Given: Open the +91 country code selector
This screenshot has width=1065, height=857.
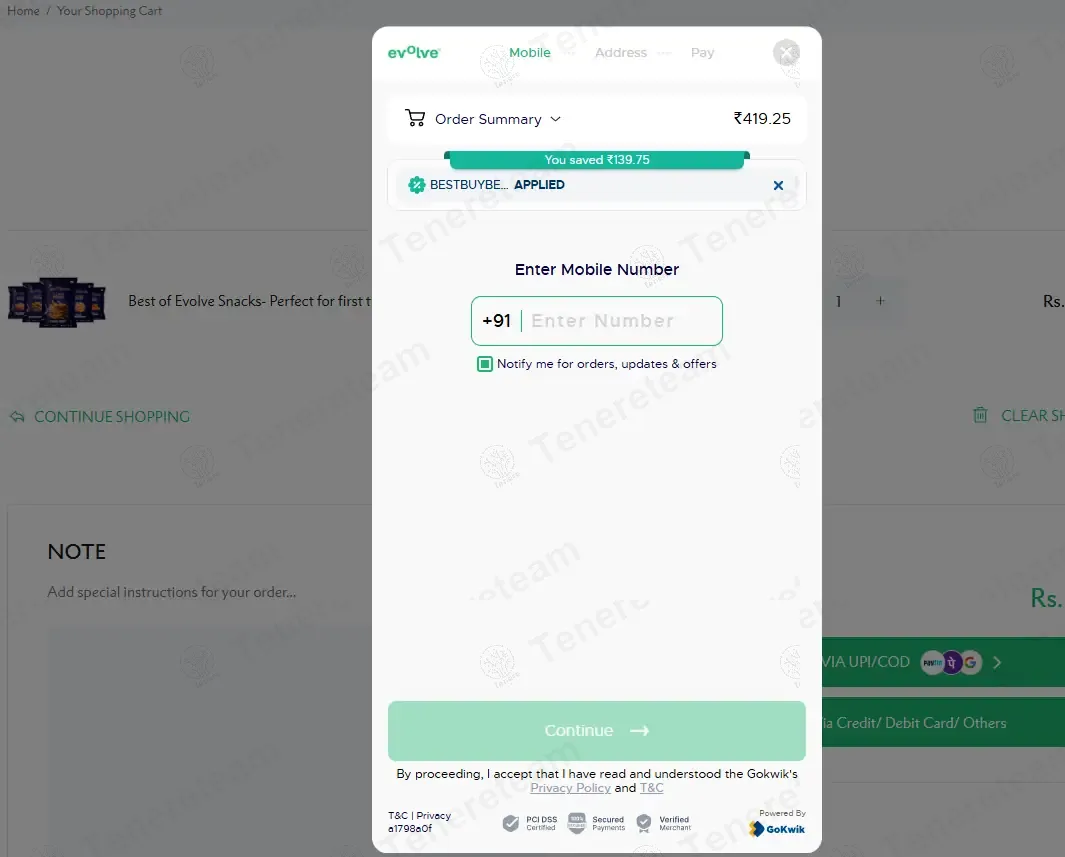Looking at the screenshot, I should pos(497,321).
